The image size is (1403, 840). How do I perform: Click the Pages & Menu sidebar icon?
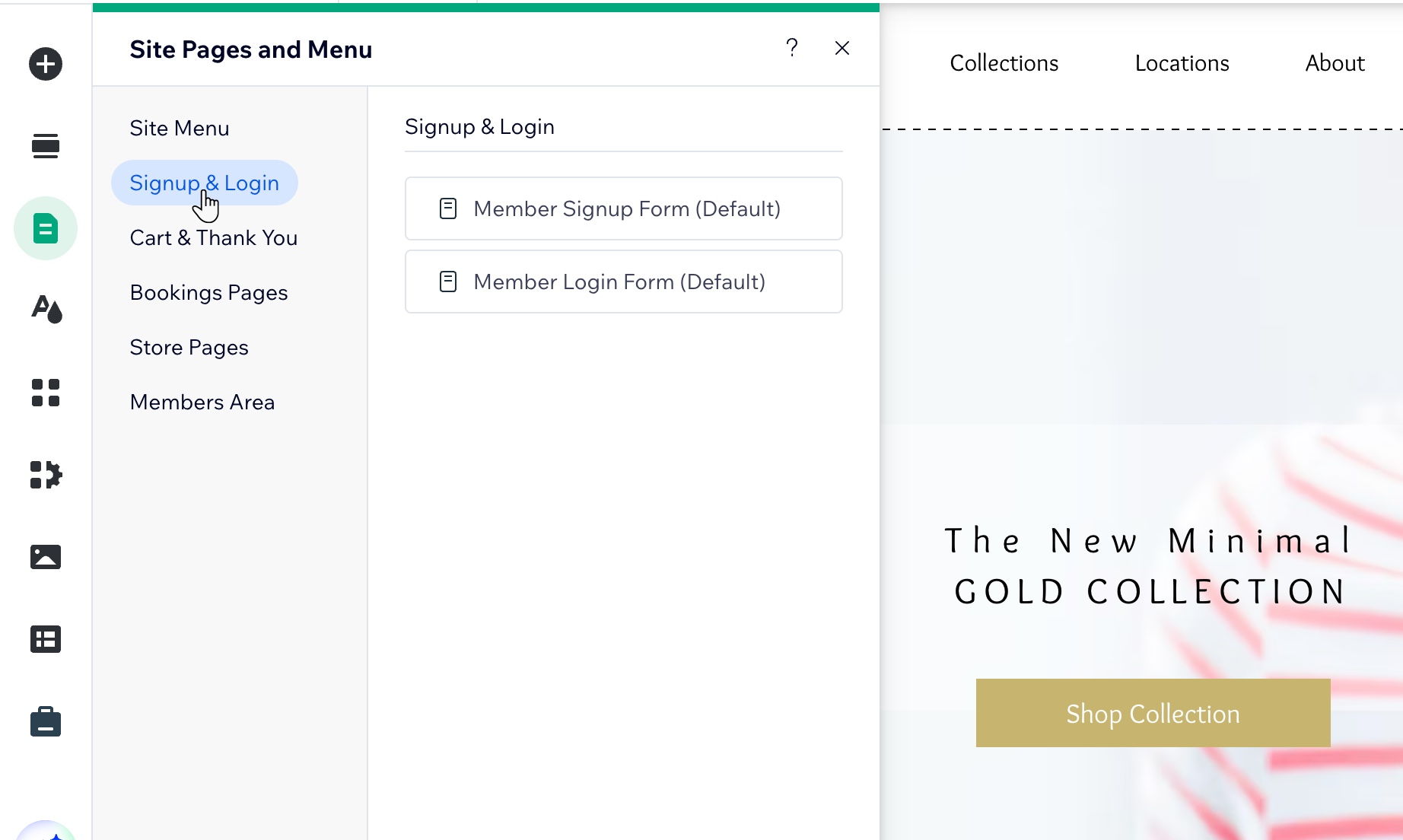46,228
